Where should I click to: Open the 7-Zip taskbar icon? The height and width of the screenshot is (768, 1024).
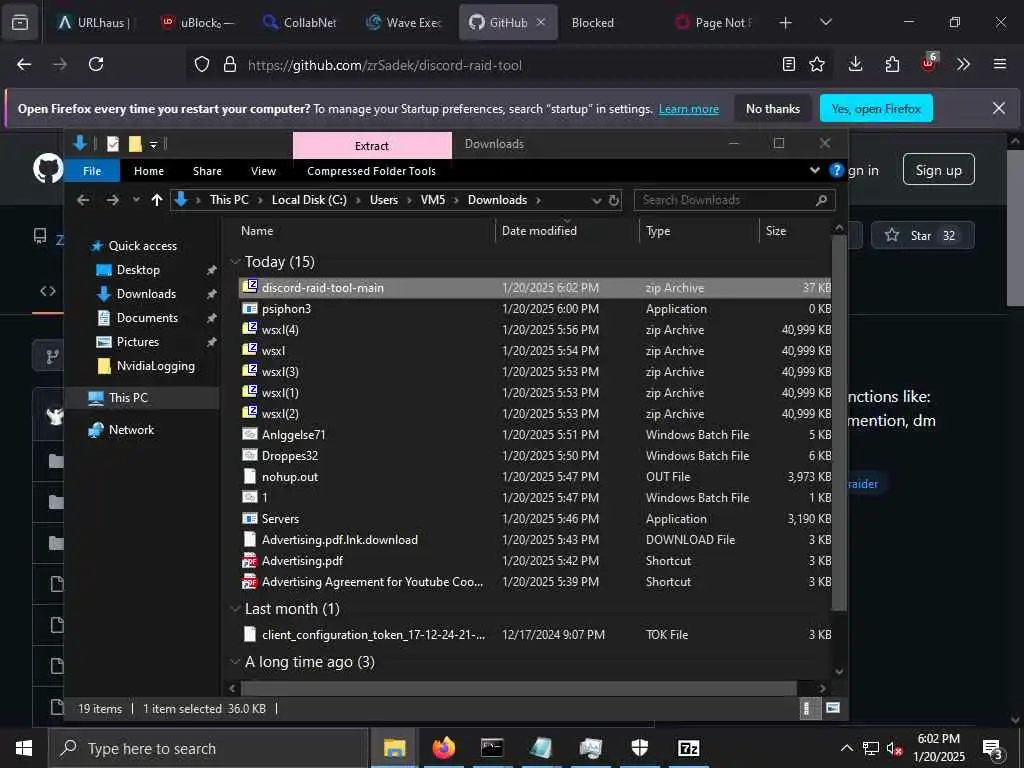coord(688,748)
